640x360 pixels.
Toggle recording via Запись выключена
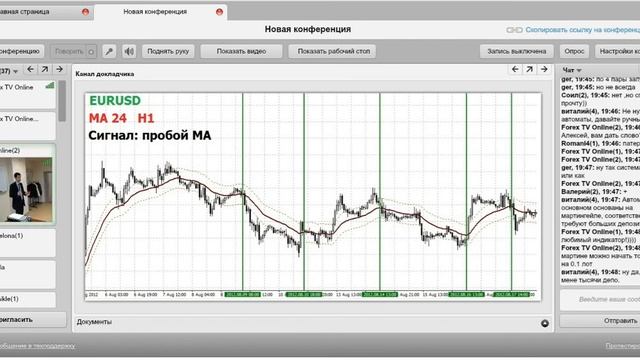pyautogui.click(x=516, y=51)
